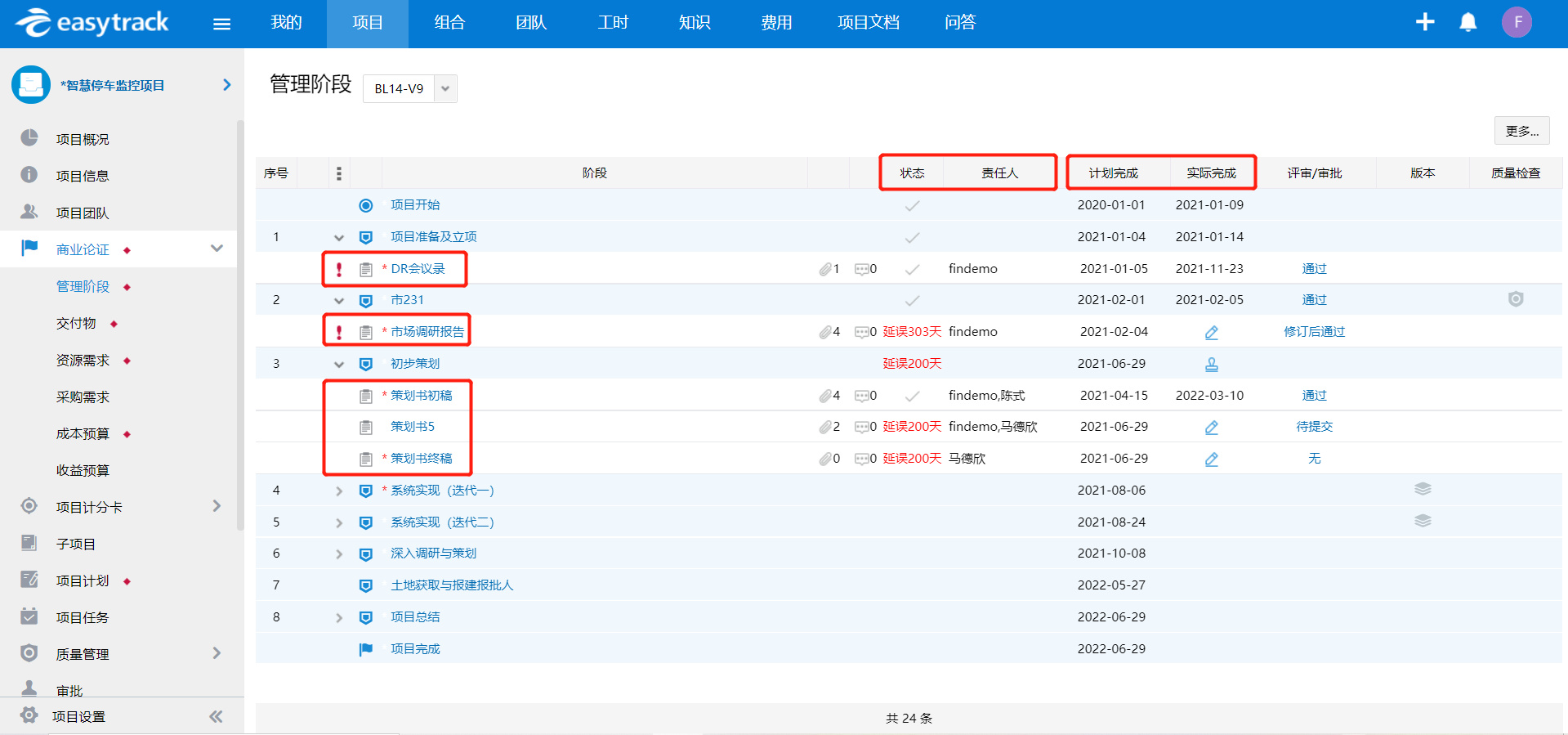Viewport: 1568px width, 735px height.
Task: Open the 问答 top tab
Action: (x=960, y=23)
